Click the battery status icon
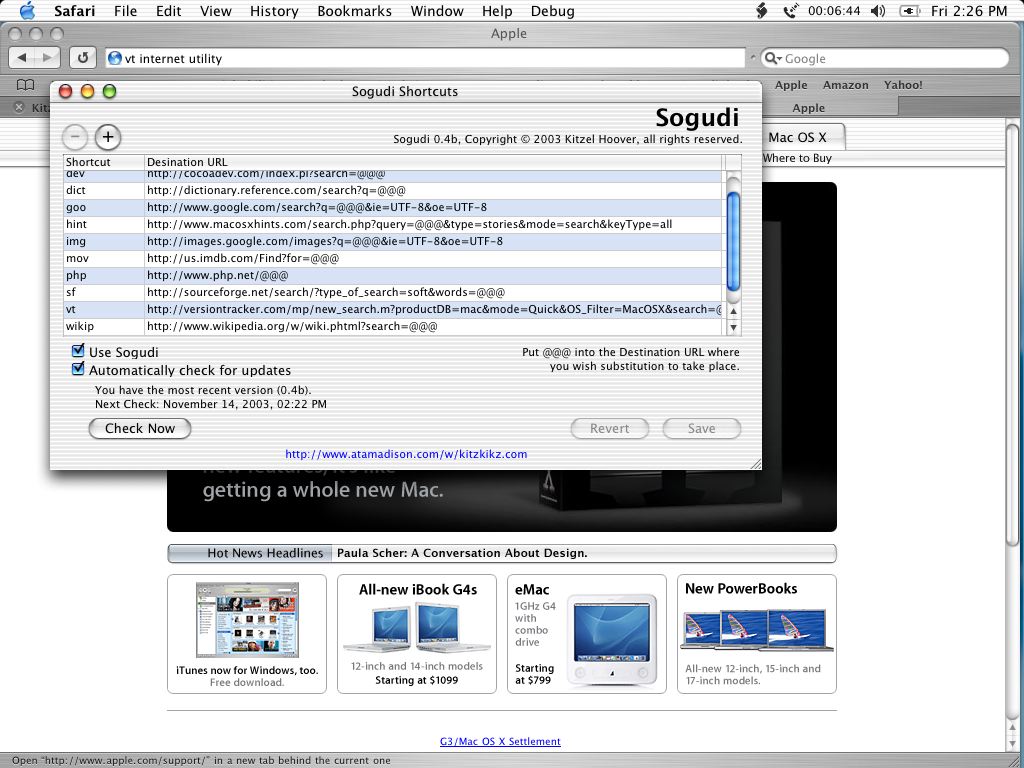This screenshot has width=1024, height=768. point(910,10)
